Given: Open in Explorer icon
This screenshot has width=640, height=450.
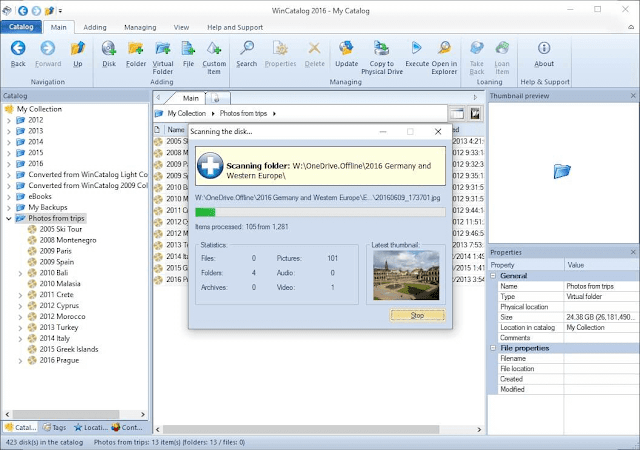Looking at the screenshot, I should [x=444, y=48].
